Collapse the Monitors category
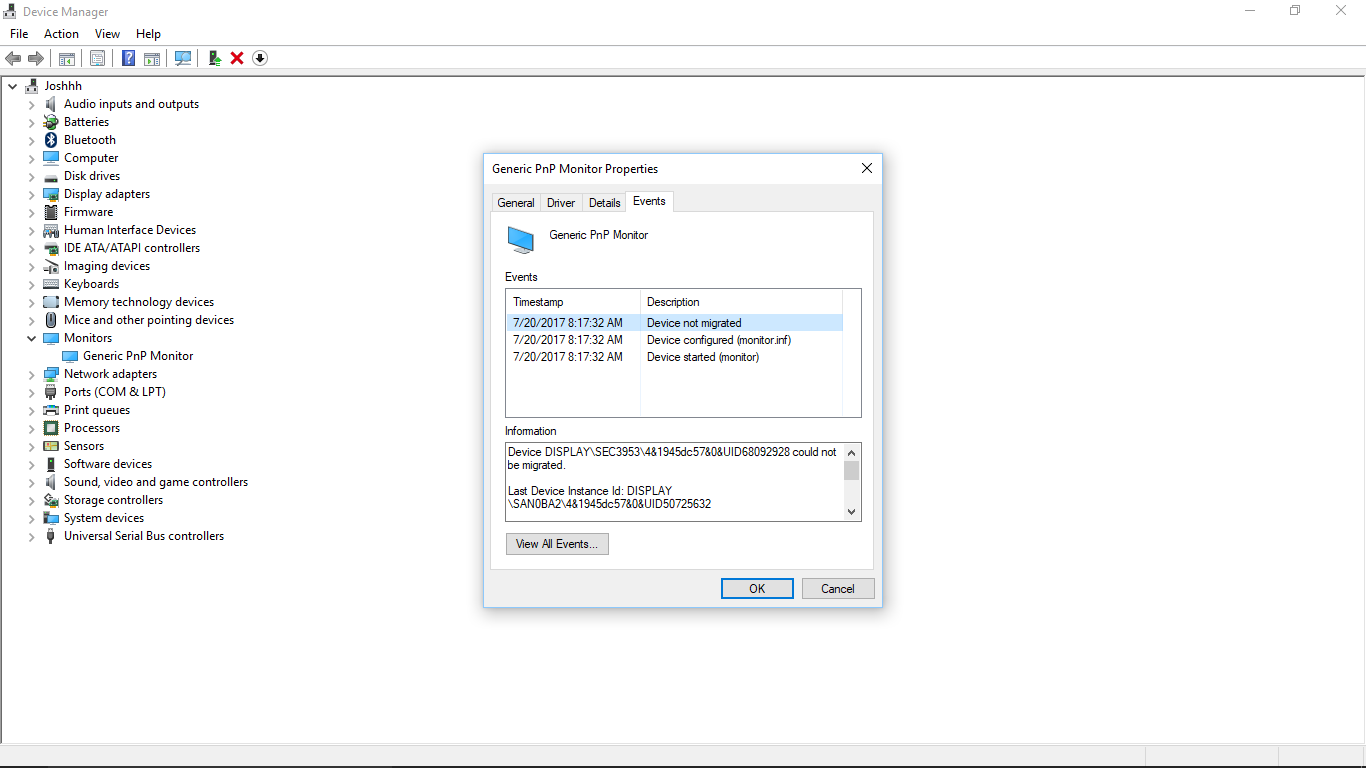1366x768 pixels. [30, 337]
